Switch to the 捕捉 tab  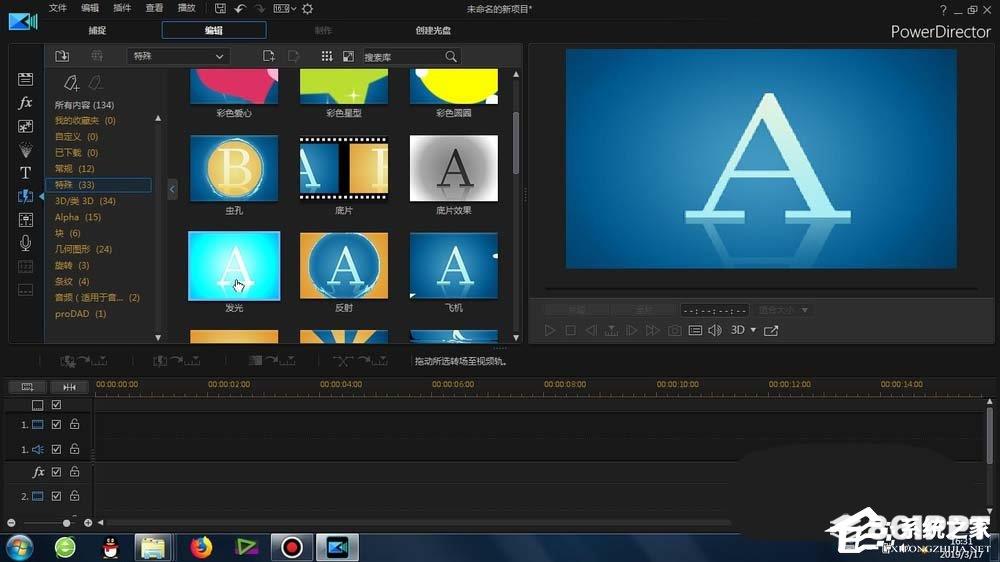[x=97, y=30]
